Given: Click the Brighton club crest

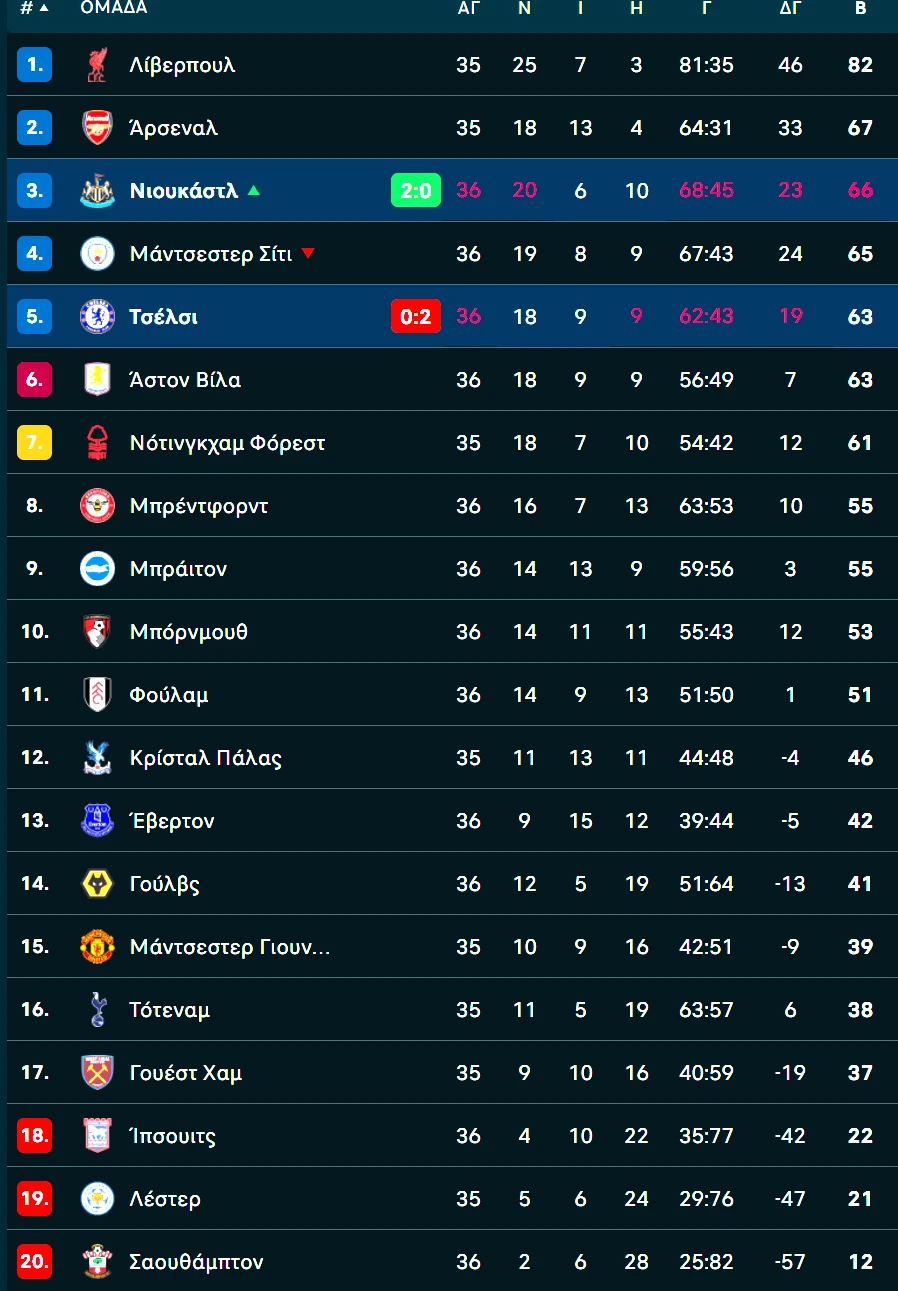Looking at the screenshot, I should click(x=97, y=569).
